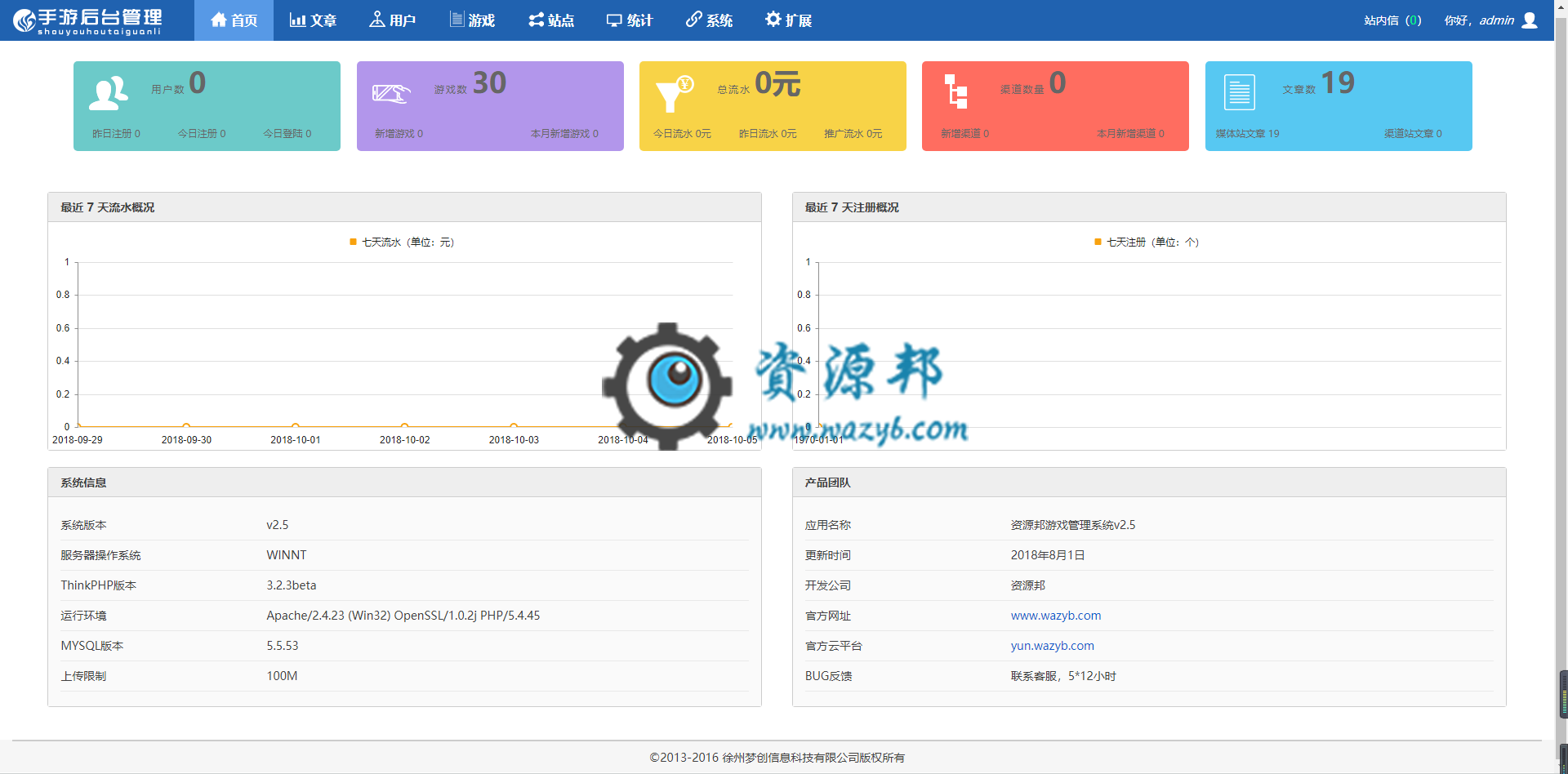The height and width of the screenshot is (774, 1568).
Task: Click 推广流水 0元 stat
Action: tap(853, 133)
